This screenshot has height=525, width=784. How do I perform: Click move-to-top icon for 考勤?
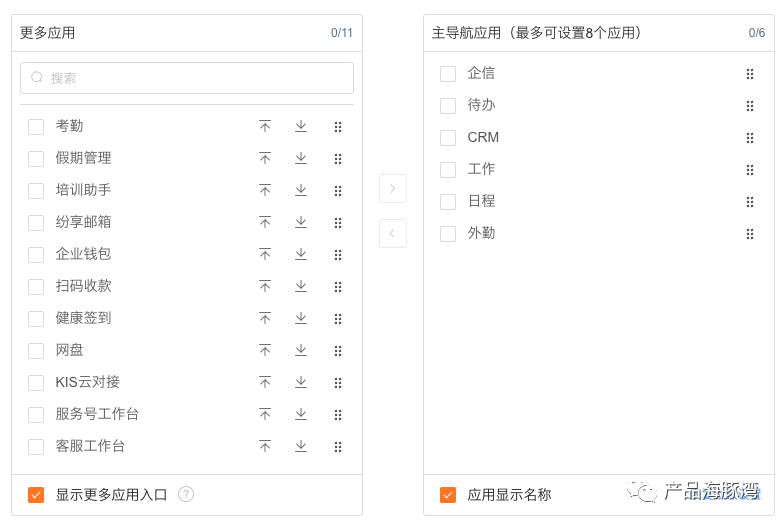point(265,126)
